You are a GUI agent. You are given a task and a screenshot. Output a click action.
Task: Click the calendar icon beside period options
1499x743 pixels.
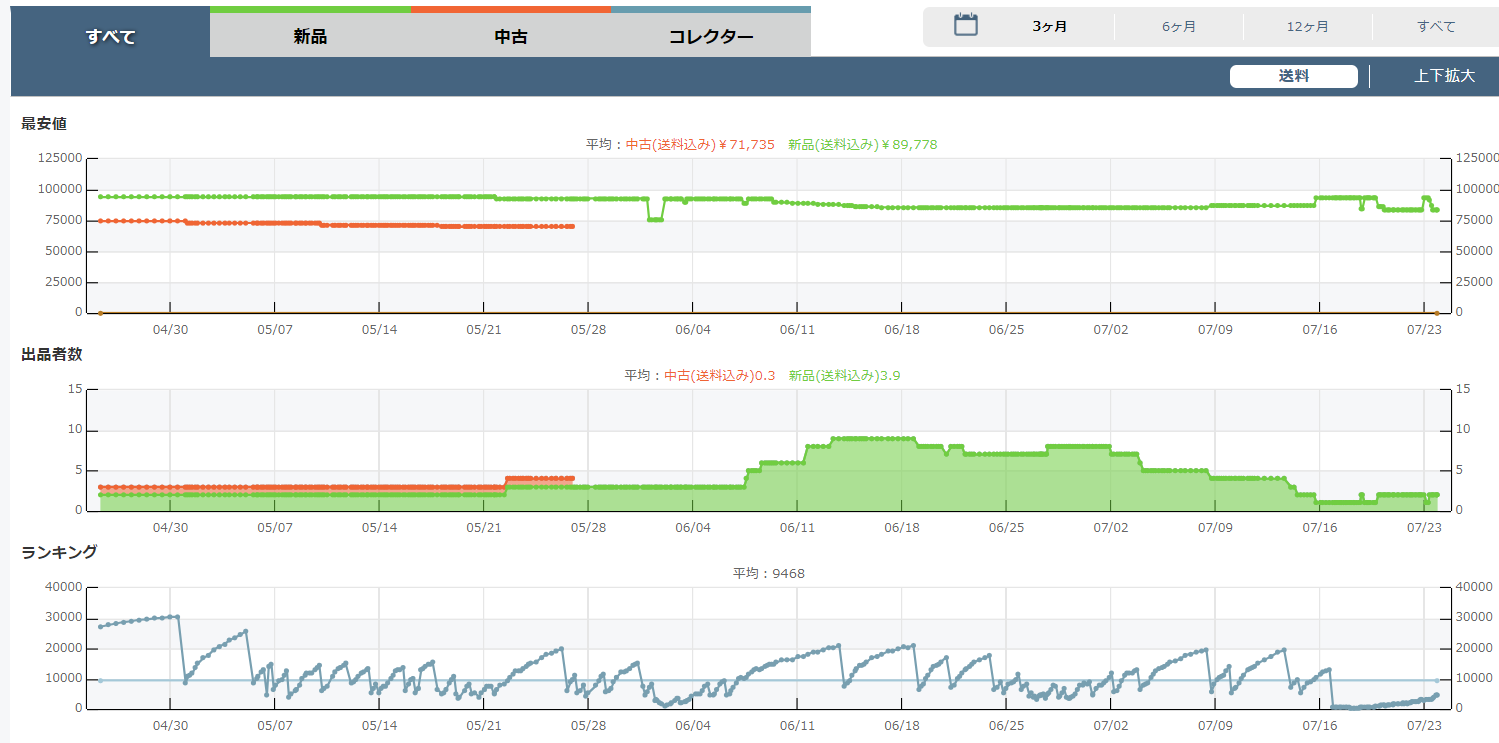[x=965, y=26]
